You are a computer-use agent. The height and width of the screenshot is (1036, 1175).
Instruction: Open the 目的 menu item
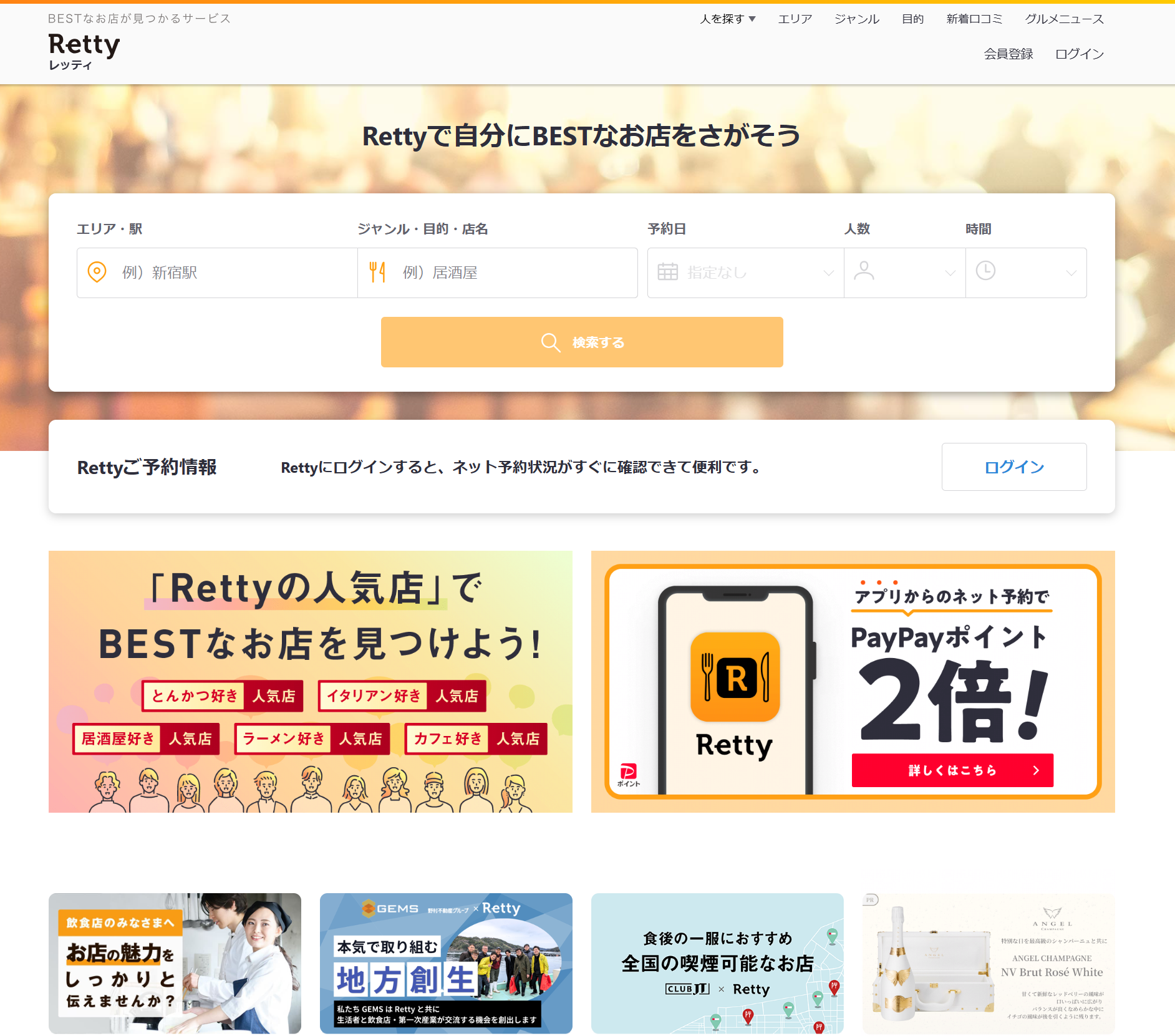click(x=912, y=19)
